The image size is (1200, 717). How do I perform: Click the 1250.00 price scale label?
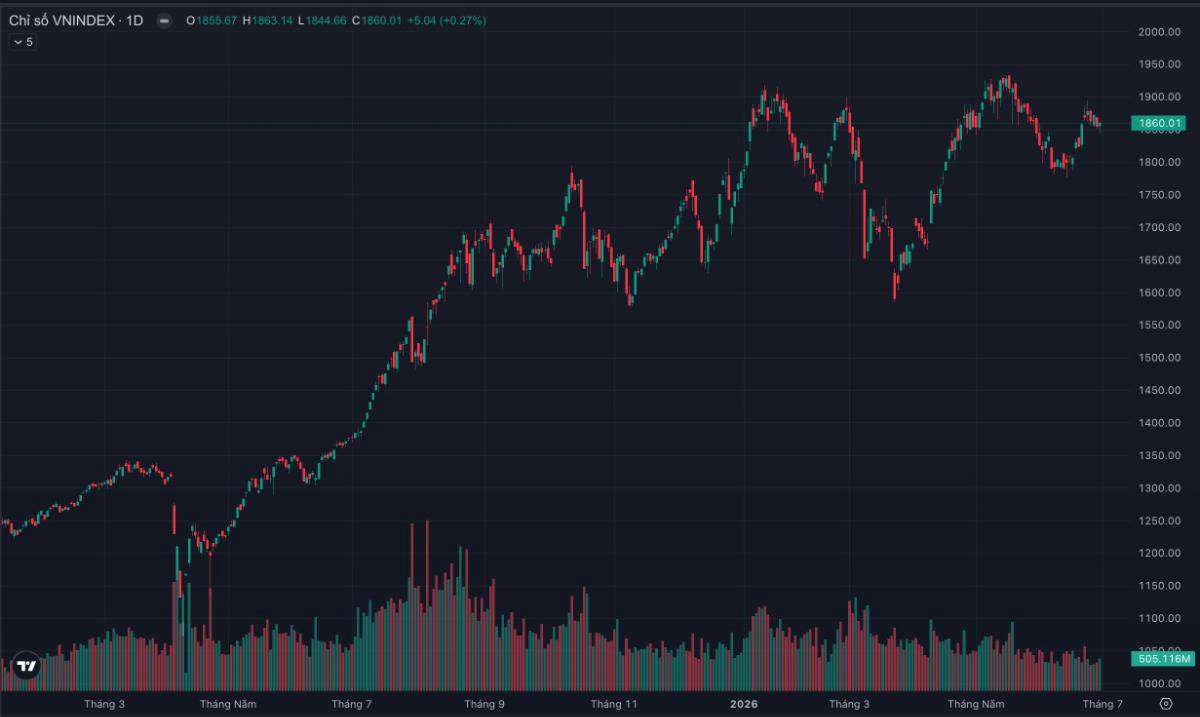point(1160,521)
